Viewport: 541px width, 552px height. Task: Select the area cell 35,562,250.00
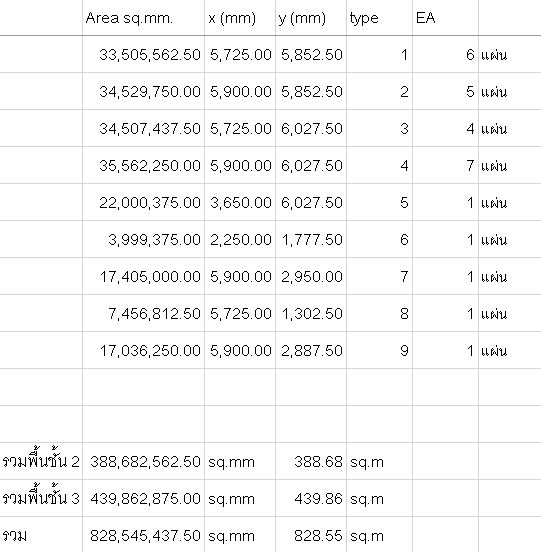click(144, 165)
